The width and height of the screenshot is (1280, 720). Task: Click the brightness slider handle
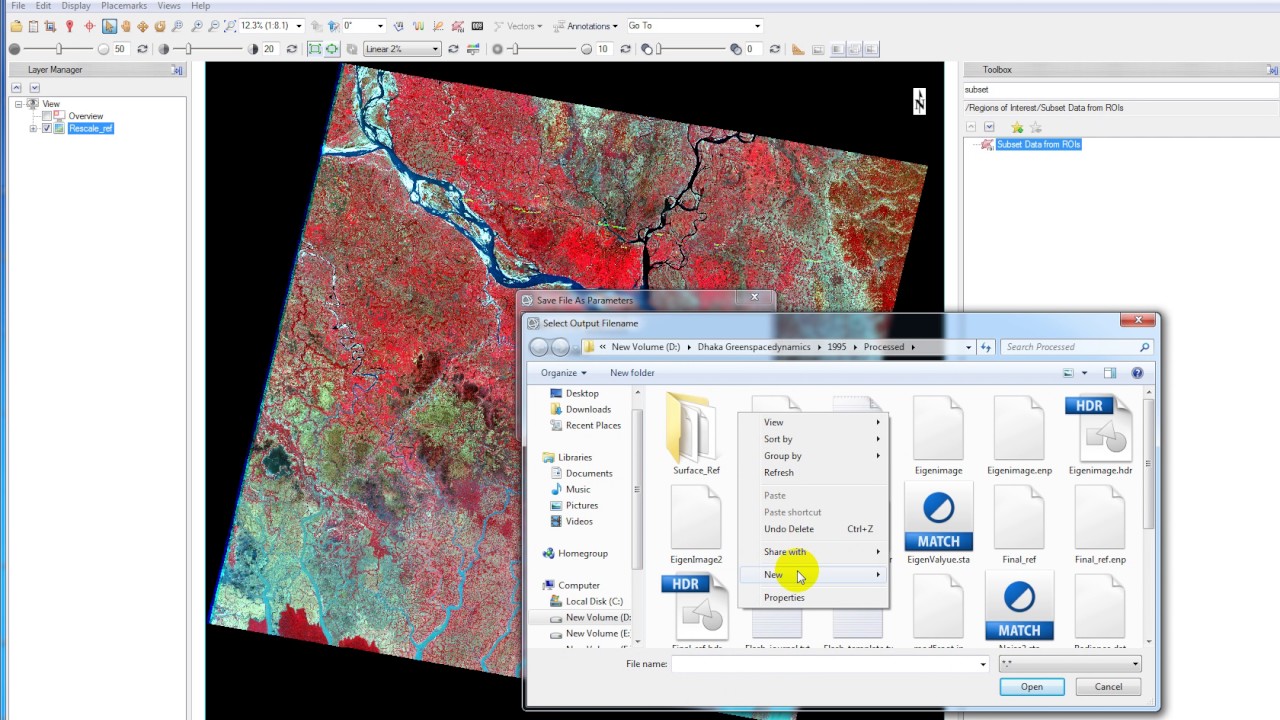(x=59, y=49)
